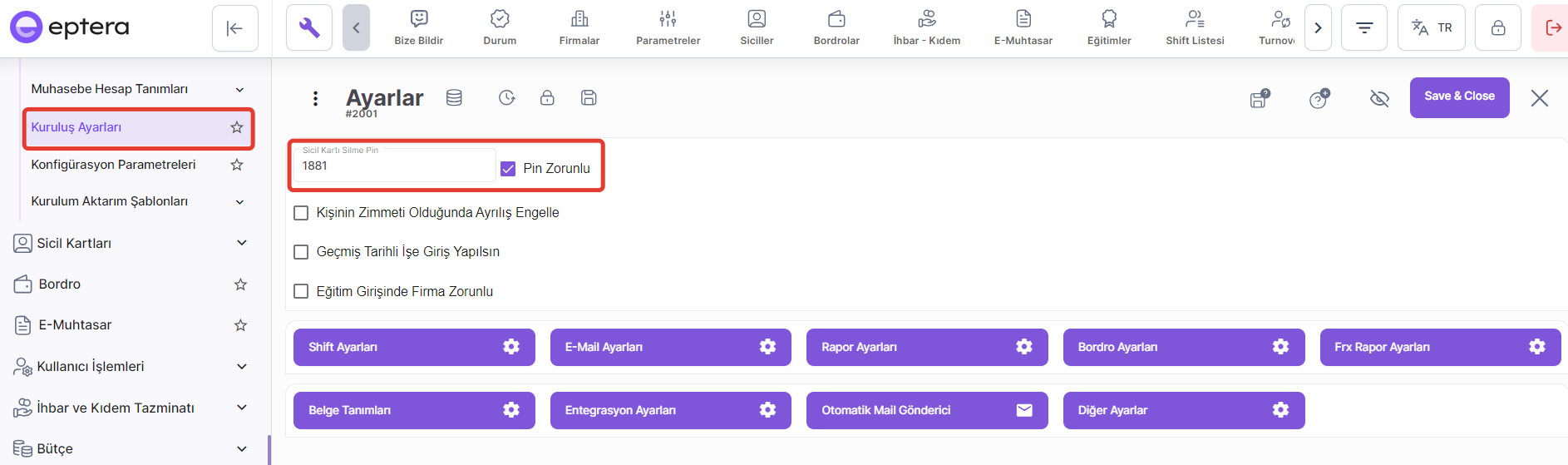Enable Kişinin Zimmeti Olduğunda Ayrılış Engelle
This screenshot has height=465, width=1568.
click(x=302, y=213)
